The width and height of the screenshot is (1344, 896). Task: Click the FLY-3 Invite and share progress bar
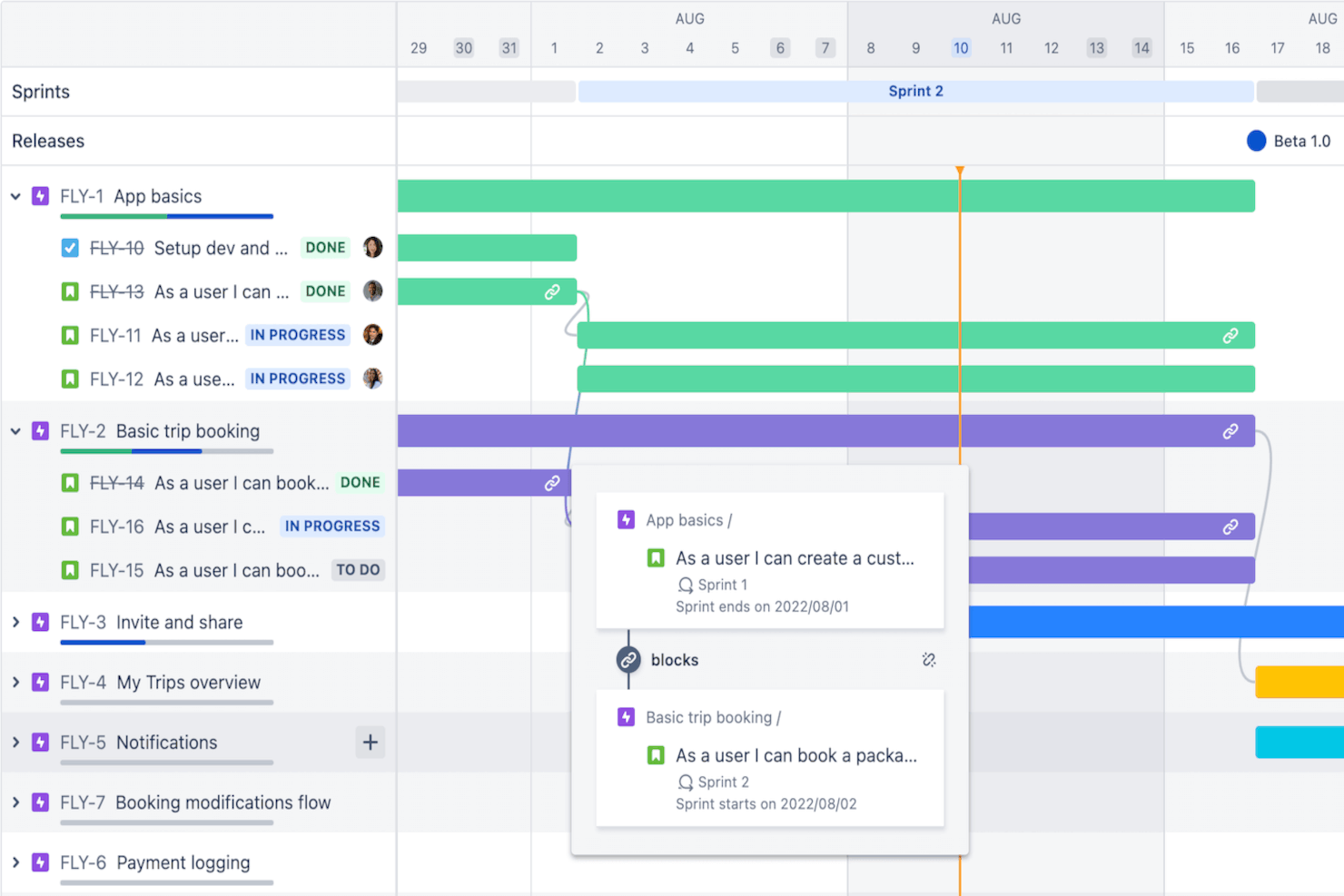click(166, 642)
